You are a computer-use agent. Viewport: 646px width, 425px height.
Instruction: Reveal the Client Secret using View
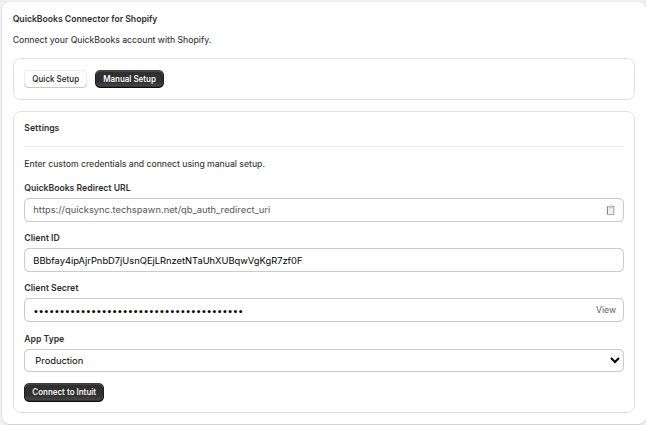click(605, 310)
